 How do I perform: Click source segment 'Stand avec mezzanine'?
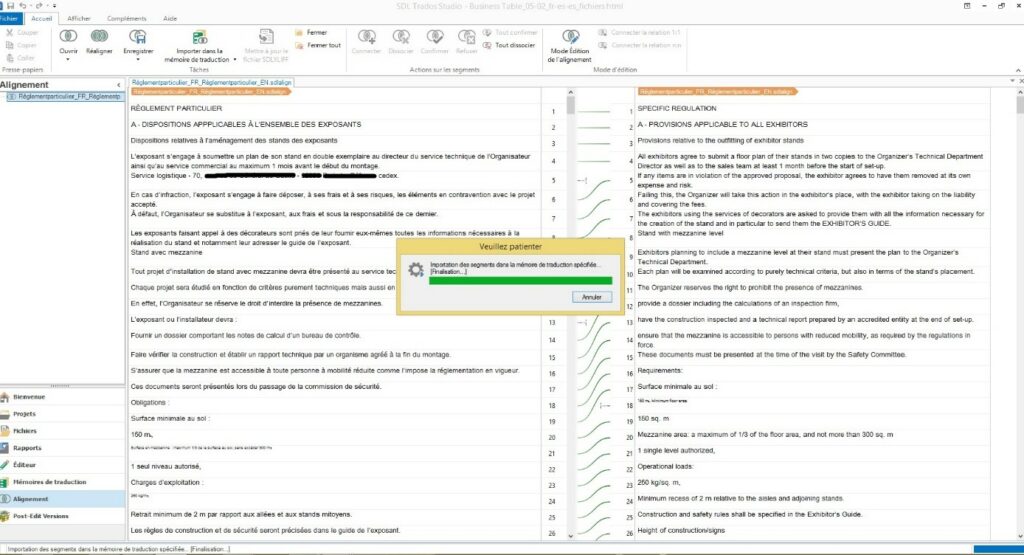click(167, 252)
